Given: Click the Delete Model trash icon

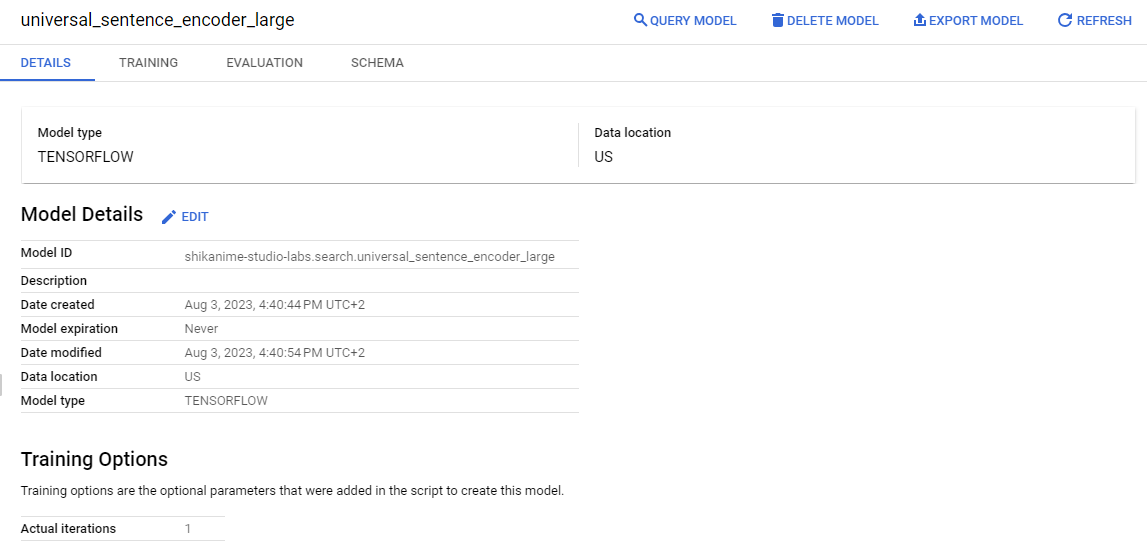Looking at the screenshot, I should pyautogui.click(x=778, y=20).
